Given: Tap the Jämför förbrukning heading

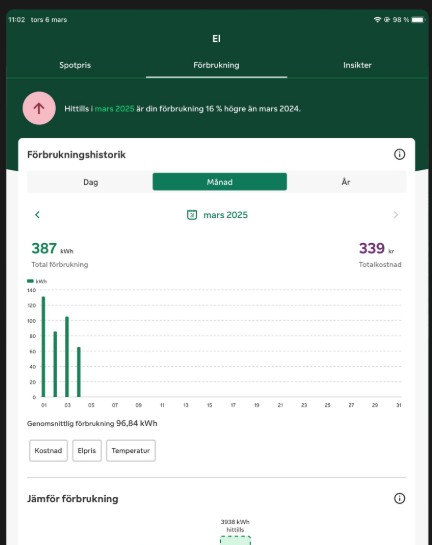Looking at the screenshot, I should point(73,499).
